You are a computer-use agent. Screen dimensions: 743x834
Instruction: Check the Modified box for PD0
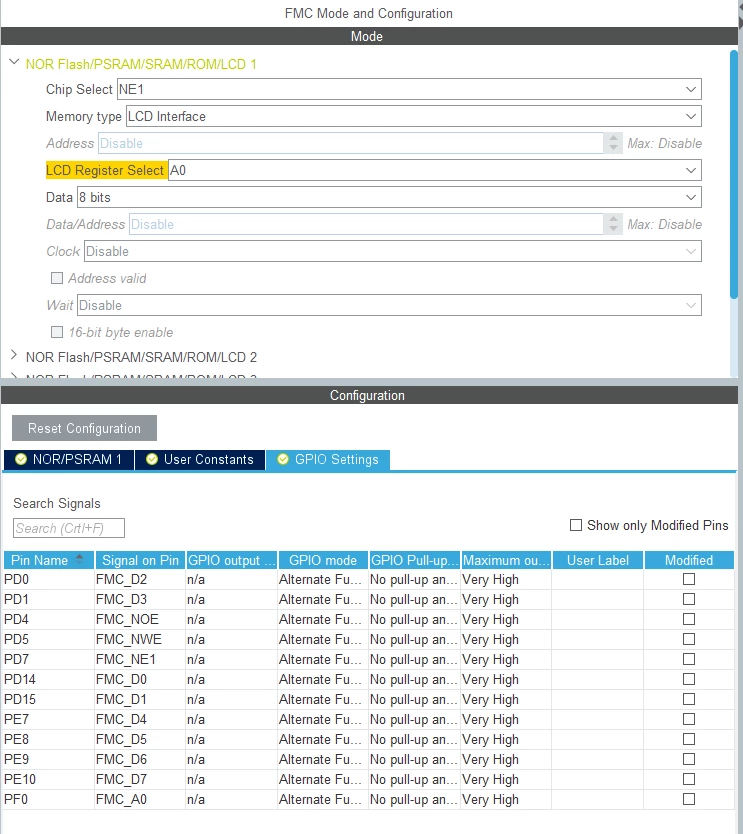(689, 579)
